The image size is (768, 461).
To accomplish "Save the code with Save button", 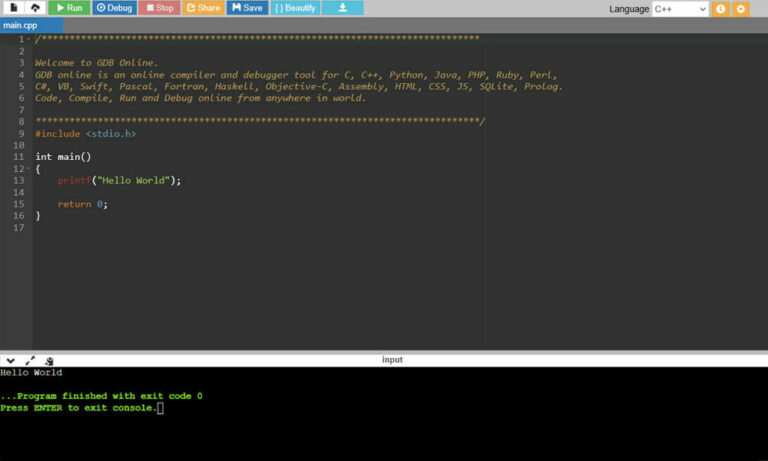I will [247, 8].
